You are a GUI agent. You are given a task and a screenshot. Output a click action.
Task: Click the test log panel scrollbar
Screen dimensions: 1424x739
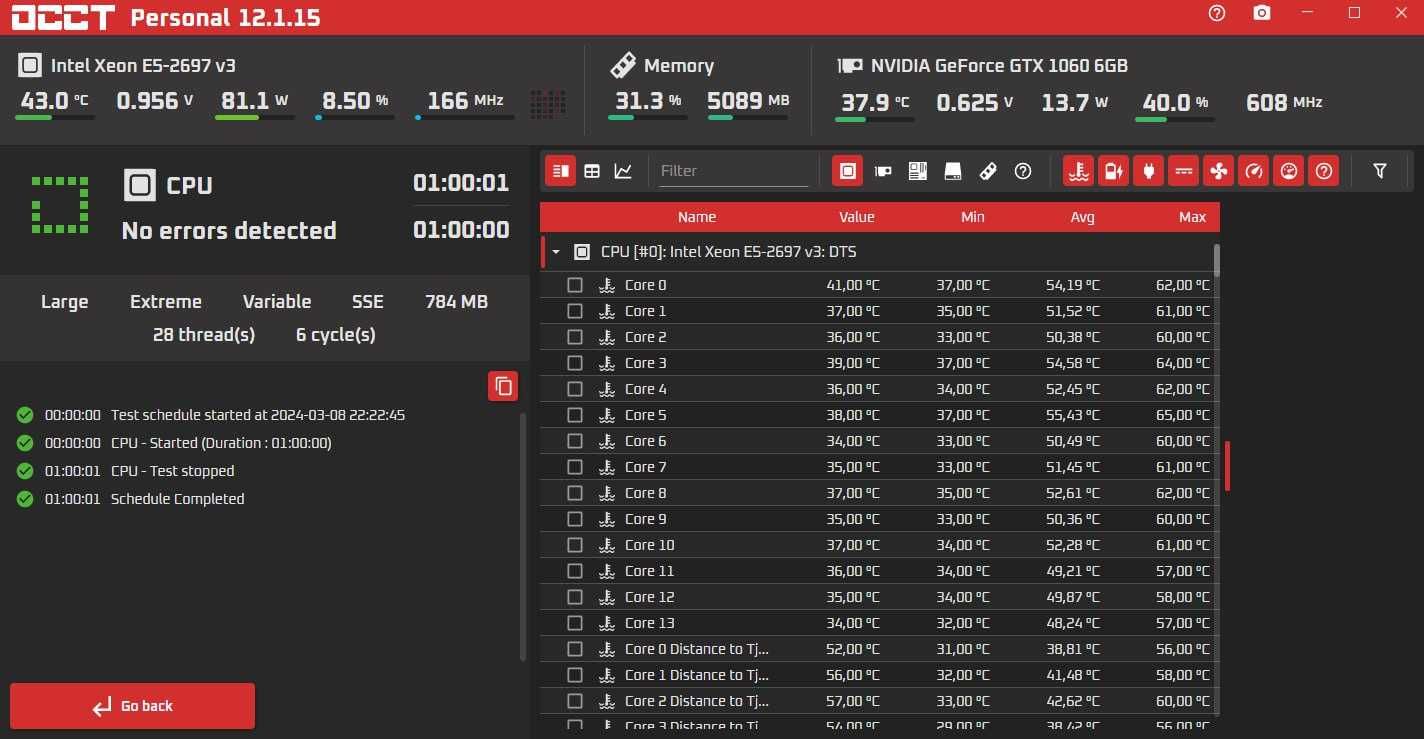[x=523, y=536]
